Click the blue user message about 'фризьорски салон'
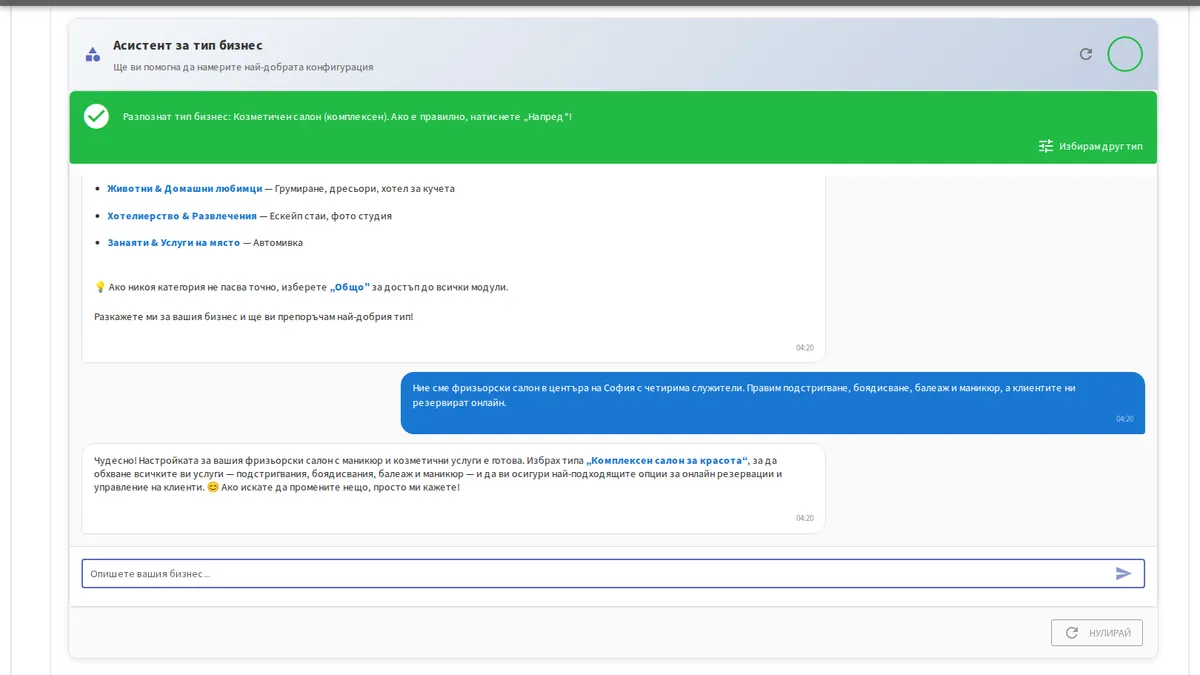The height and width of the screenshot is (675, 1200). (773, 403)
